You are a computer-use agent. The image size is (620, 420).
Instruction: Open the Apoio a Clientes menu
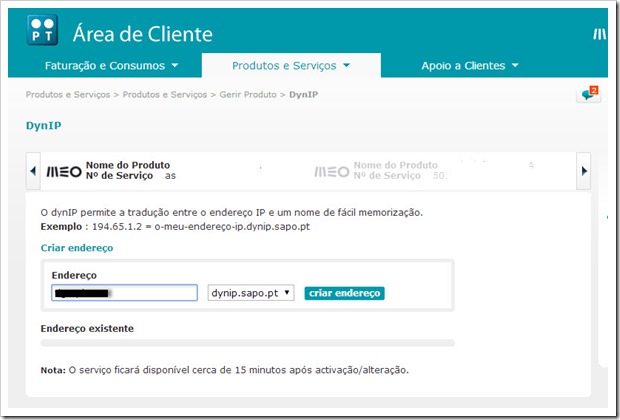tap(470, 66)
